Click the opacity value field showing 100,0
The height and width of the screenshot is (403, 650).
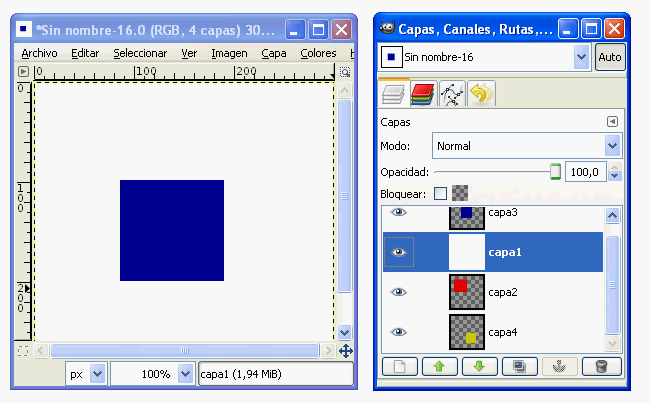[585, 172]
